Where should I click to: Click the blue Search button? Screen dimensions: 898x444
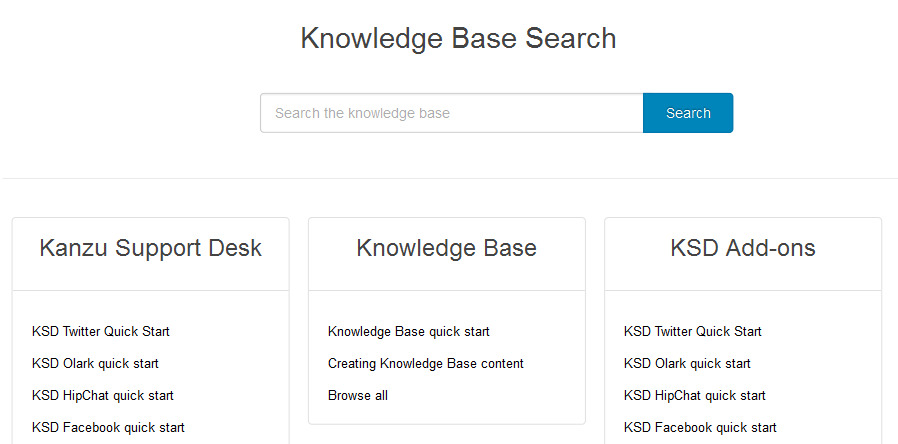pos(688,113)
